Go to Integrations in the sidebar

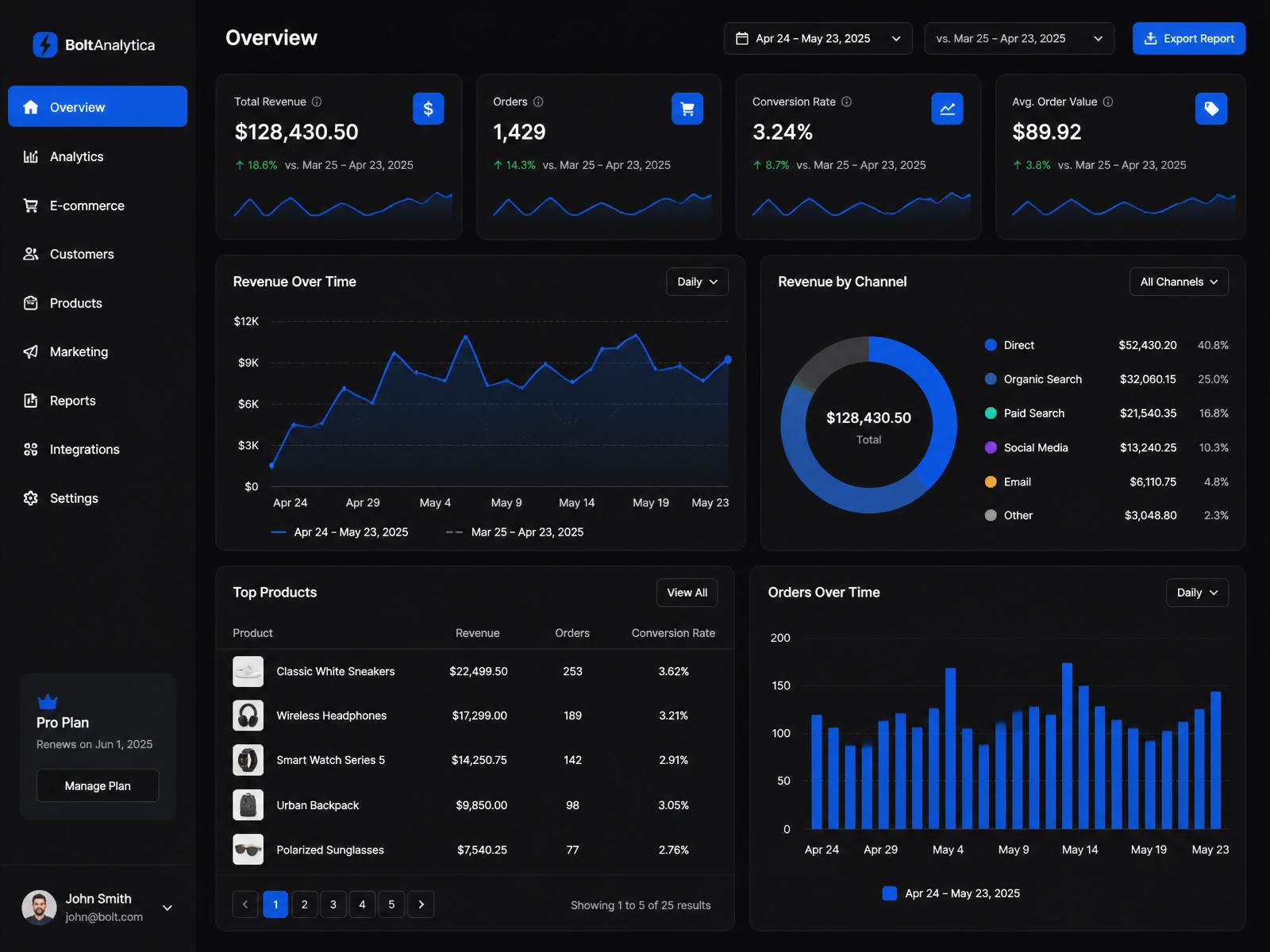click(98, 449)
